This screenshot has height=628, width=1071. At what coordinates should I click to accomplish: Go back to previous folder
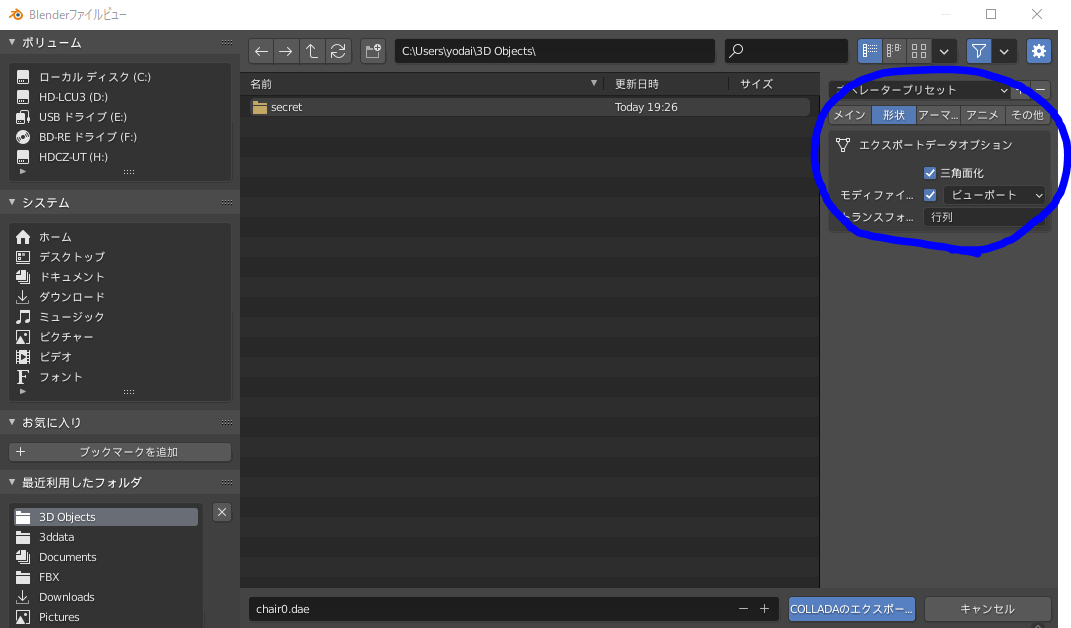[261, 51]
